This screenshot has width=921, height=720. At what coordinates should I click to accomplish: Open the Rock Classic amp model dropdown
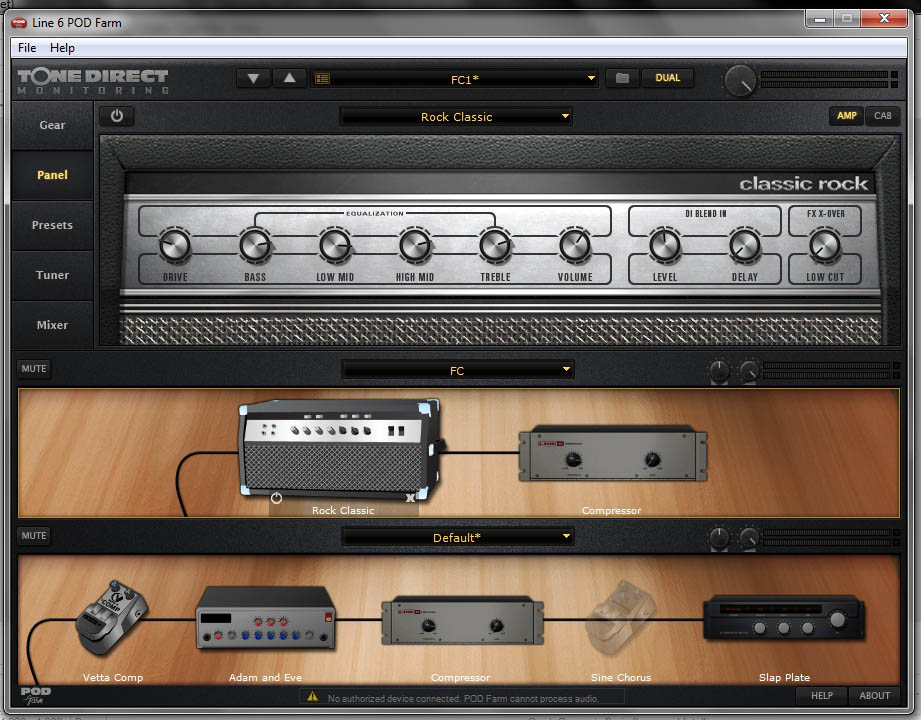(456, 117)
